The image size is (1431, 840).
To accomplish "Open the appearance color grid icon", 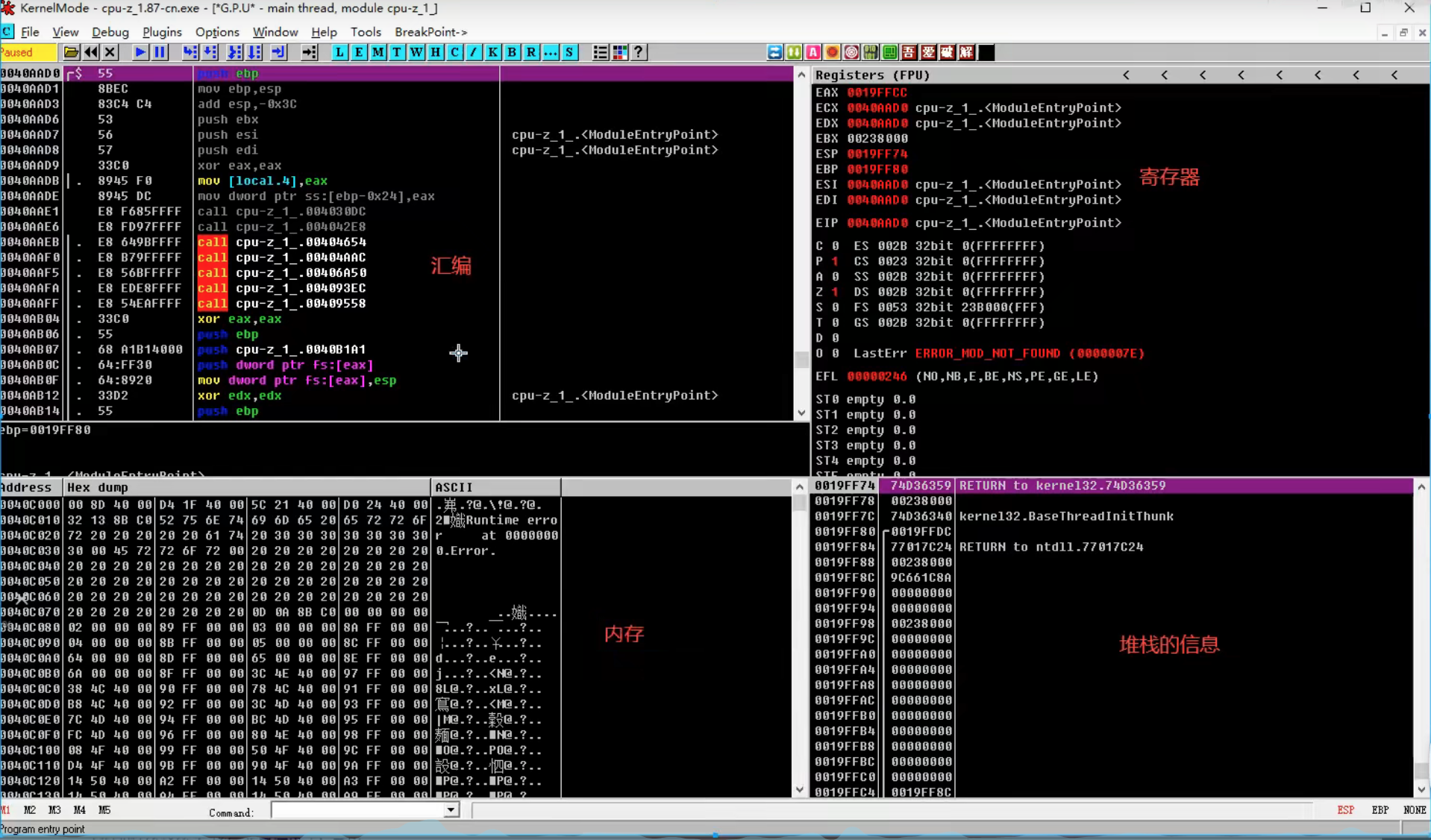I will [x=619, y=52].
